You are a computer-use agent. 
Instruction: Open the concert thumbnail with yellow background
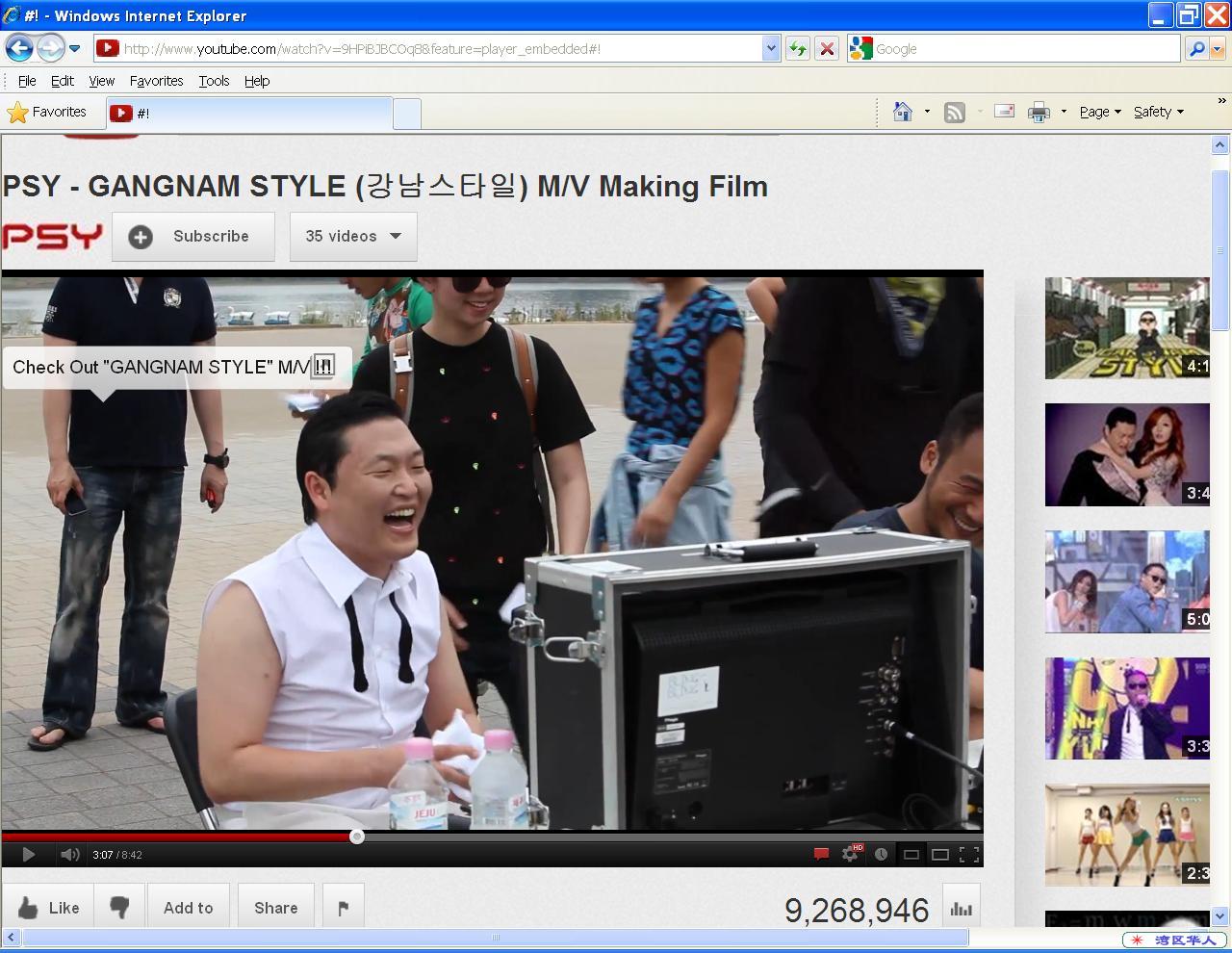click(1127, 708)
